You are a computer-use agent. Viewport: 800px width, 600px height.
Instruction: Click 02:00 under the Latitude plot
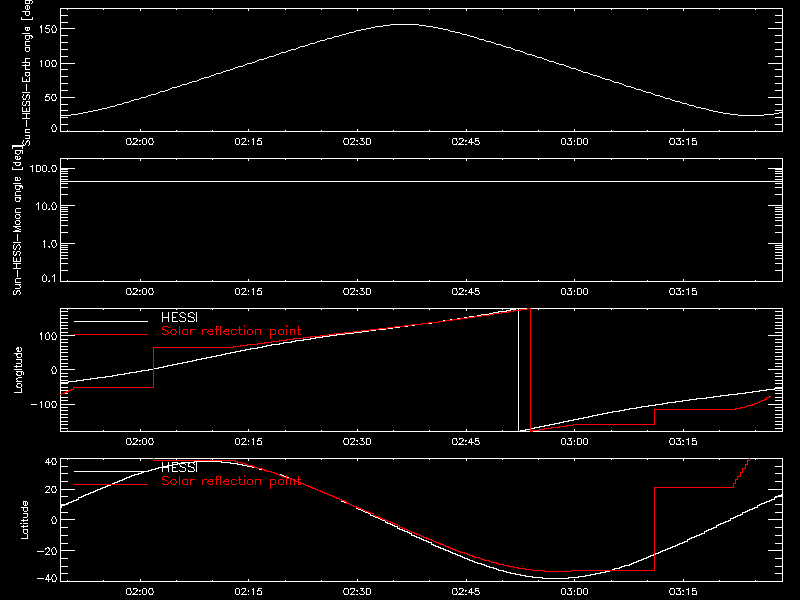pyautogui.click(x=139, y=591)
